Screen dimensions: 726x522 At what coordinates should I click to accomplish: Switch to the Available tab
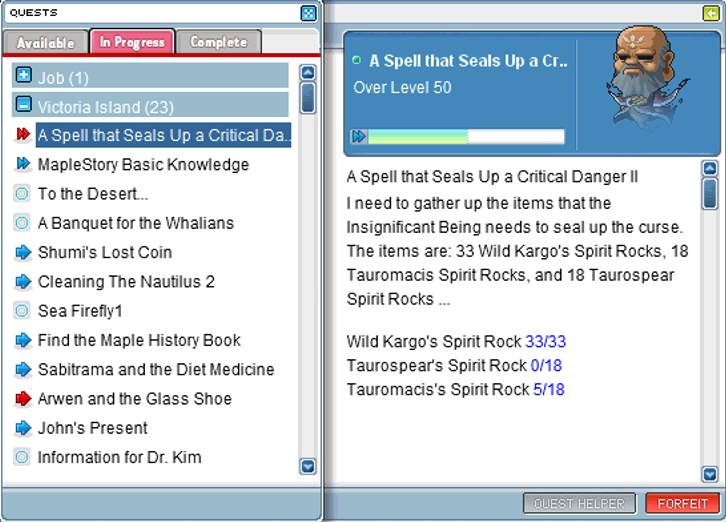click(x=45, y=43)
